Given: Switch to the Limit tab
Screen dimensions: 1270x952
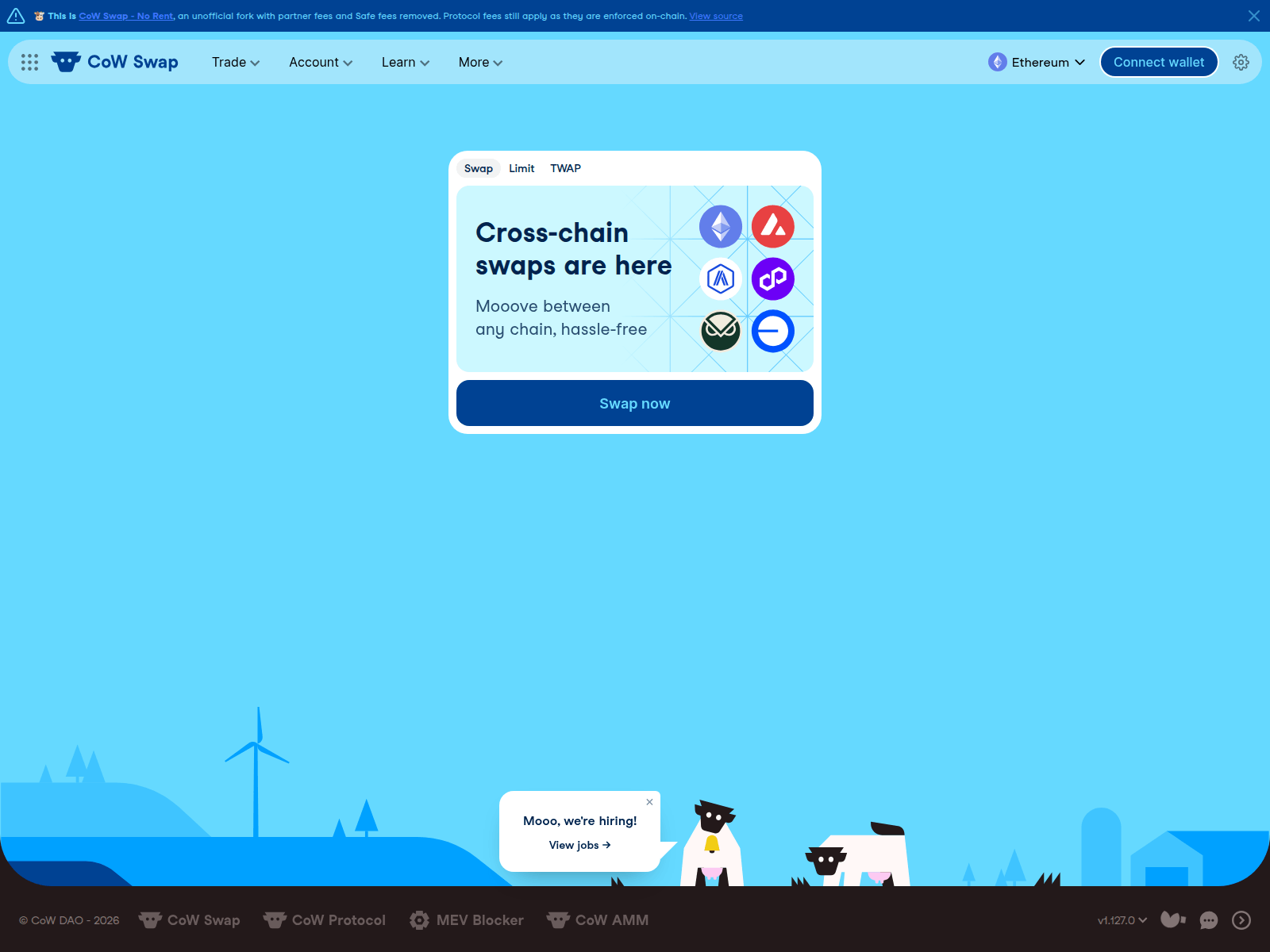Looking at the screenshot, I should coord(521,168).
